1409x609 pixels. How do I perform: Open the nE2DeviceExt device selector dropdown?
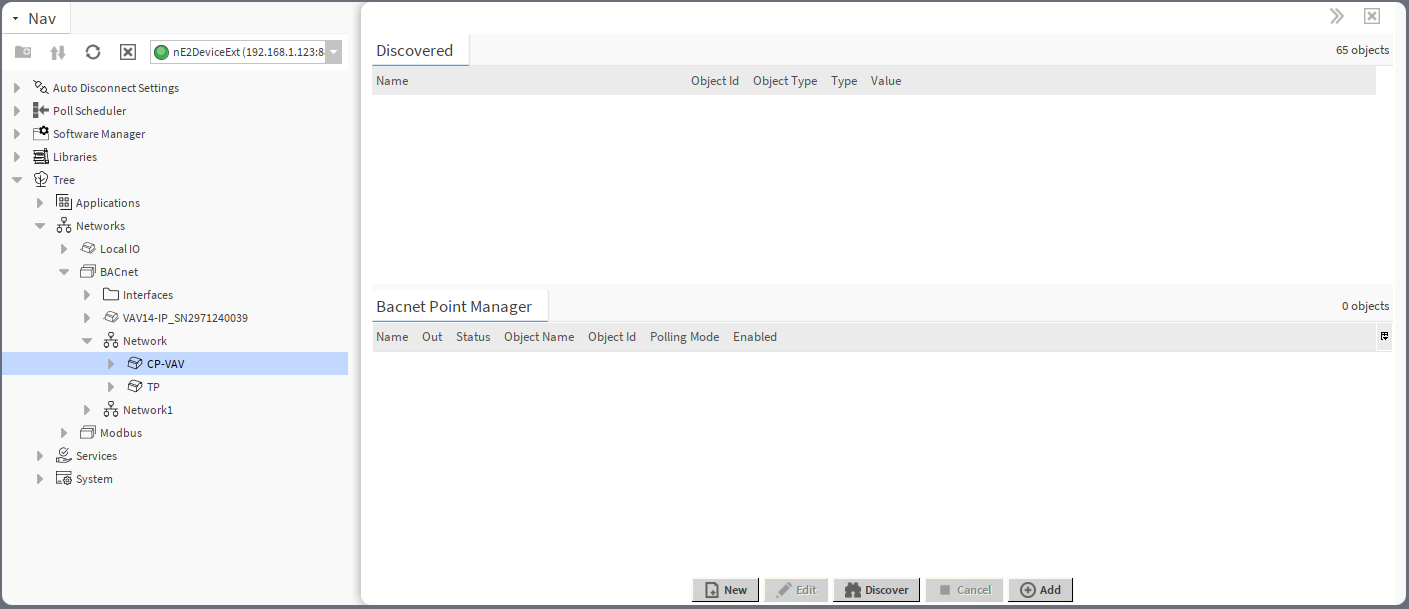[332, 51]
